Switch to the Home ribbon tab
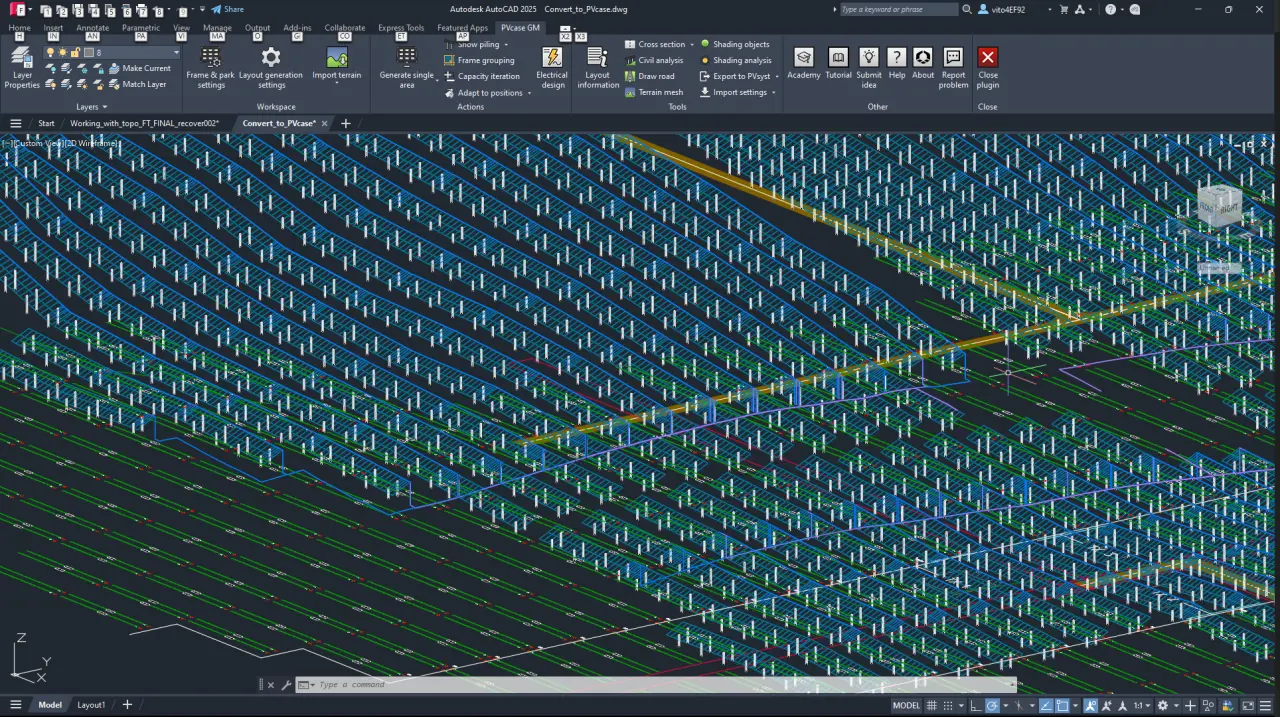This screenshot has height=717, width=1280. pyautogui.click(x=19, y=28)
